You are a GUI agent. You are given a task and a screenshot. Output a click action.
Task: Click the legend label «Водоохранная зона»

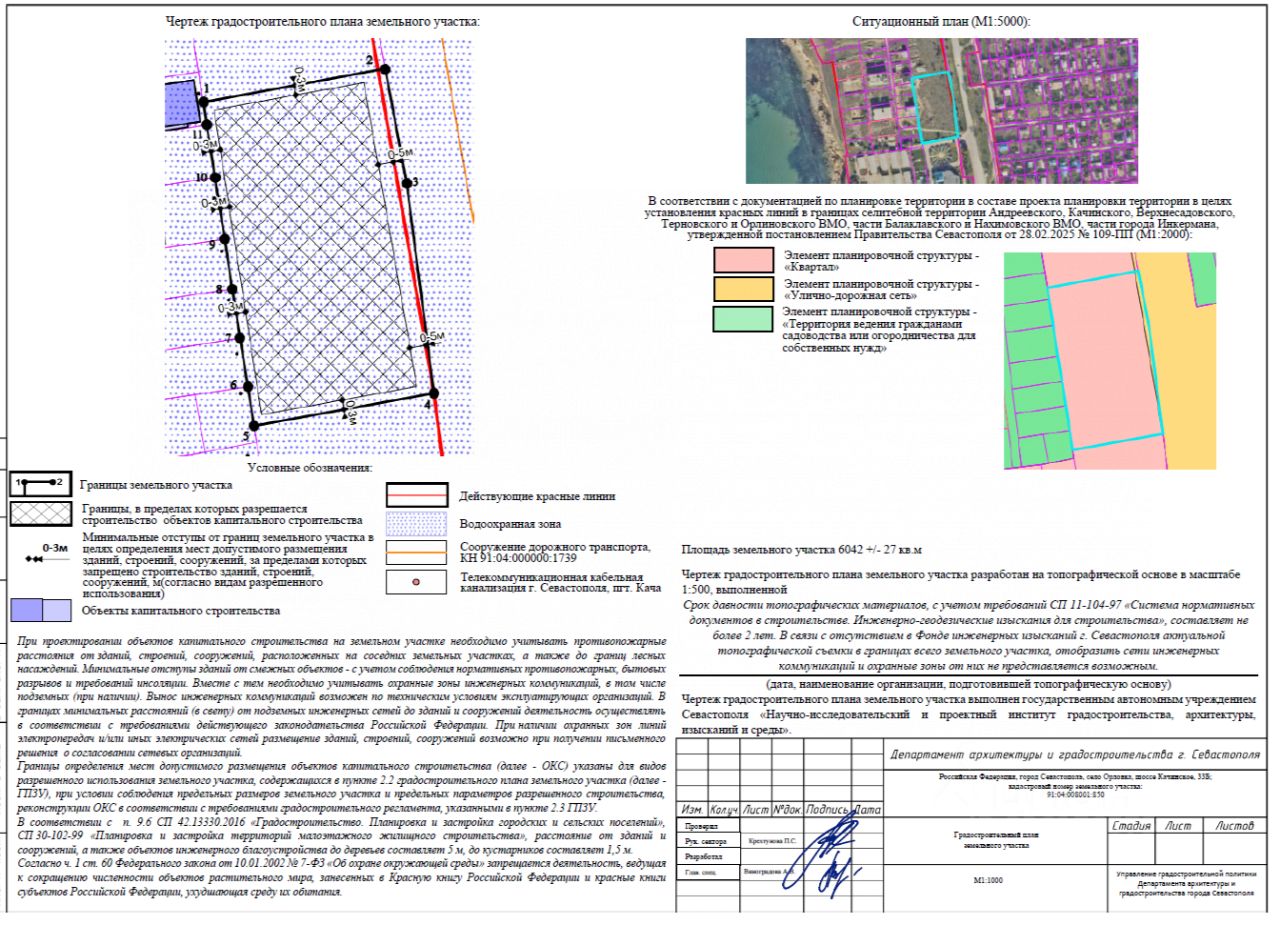tap(510, 523)
